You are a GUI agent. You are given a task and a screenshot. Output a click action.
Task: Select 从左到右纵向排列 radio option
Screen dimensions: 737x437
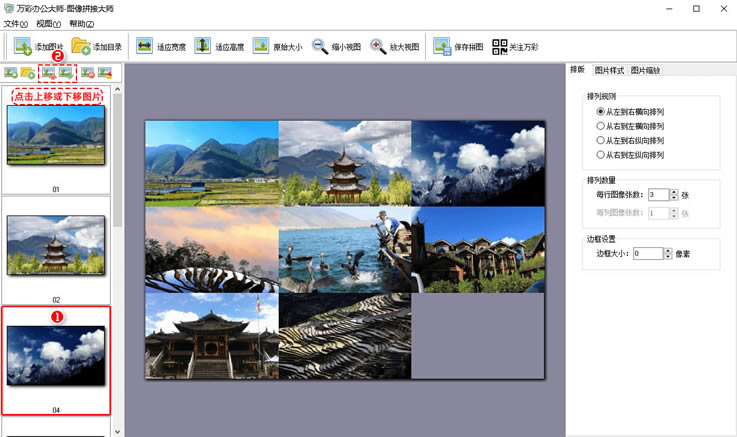(x=600, y=141)
